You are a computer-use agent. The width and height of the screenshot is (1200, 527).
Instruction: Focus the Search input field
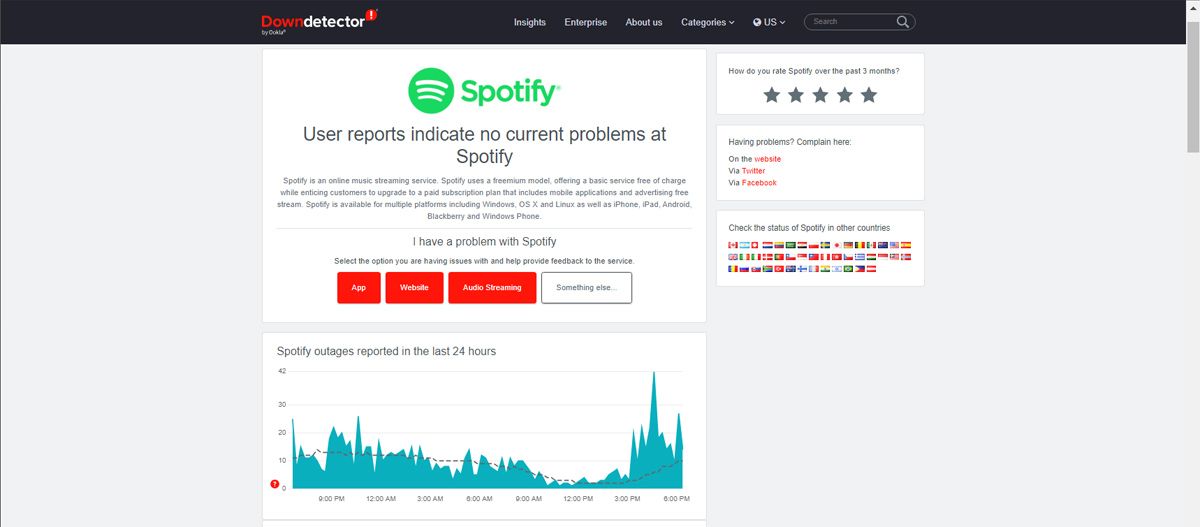coord(850,22)
